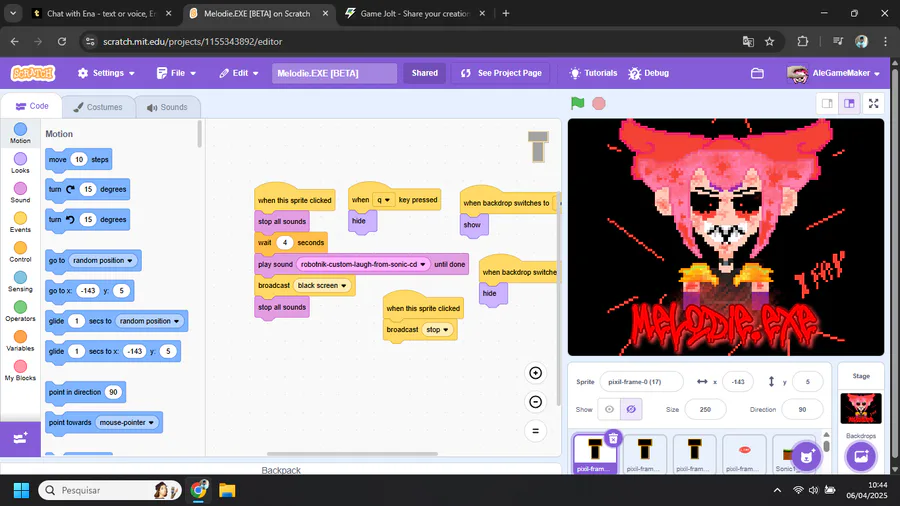The image size is (900, 506).
Task: Delete the selected pixil-frame sprite
Action: click(613, 439)
